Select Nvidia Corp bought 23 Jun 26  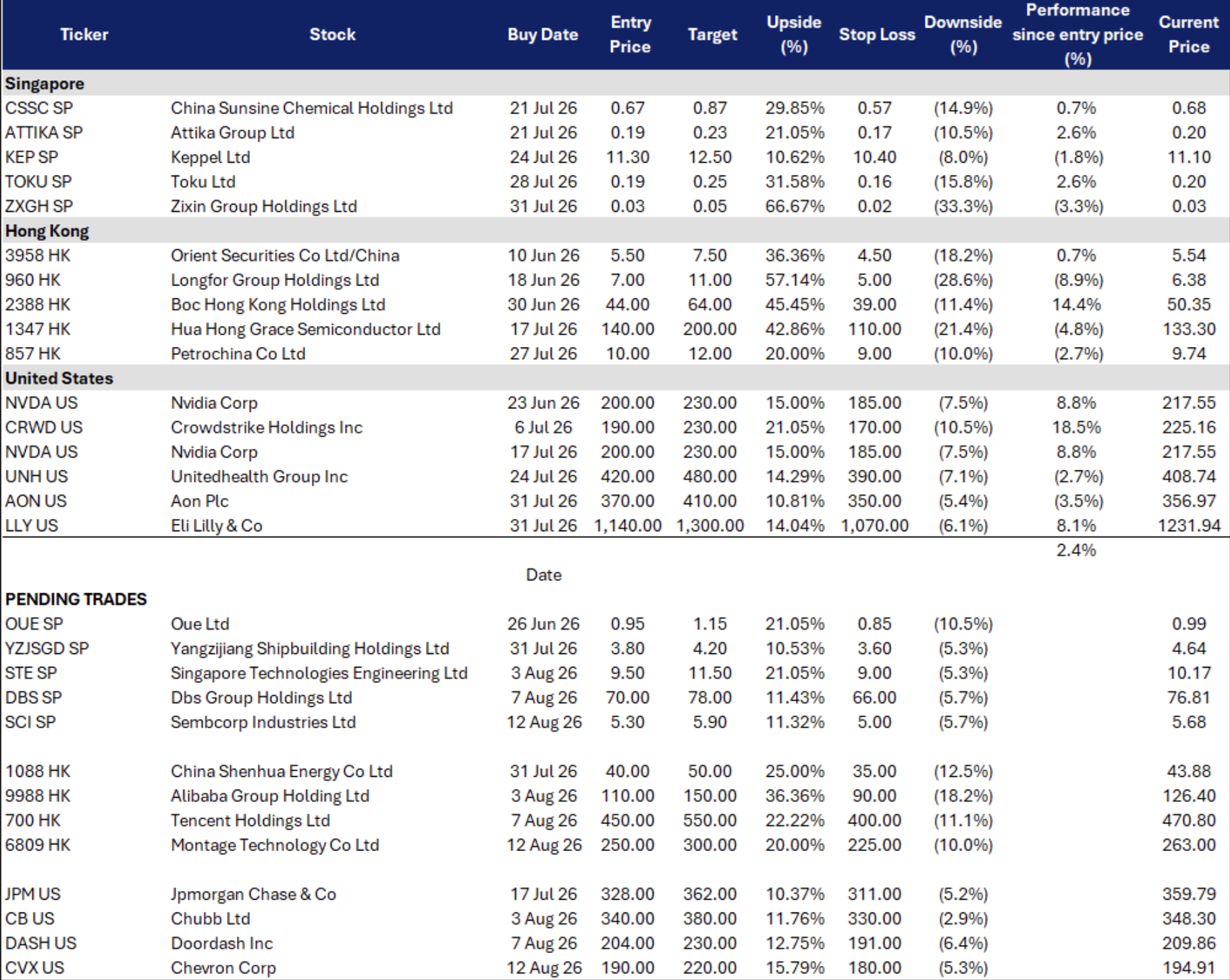(214, 403)
